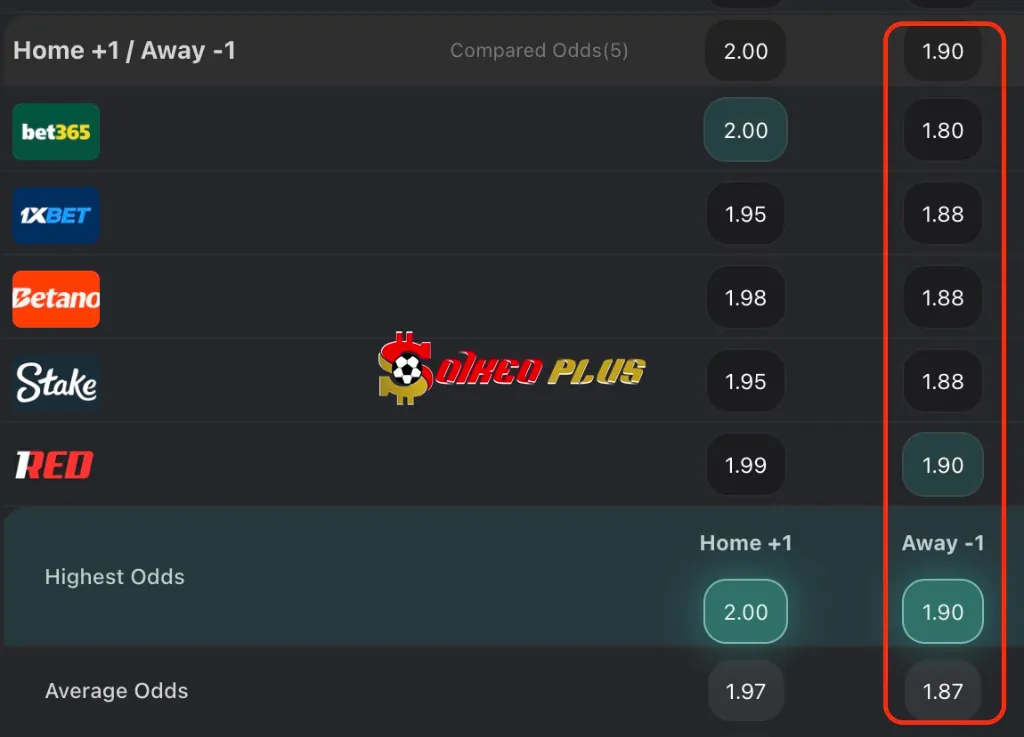Choose Betano Away -1 odds 1.88

(943, 298)
